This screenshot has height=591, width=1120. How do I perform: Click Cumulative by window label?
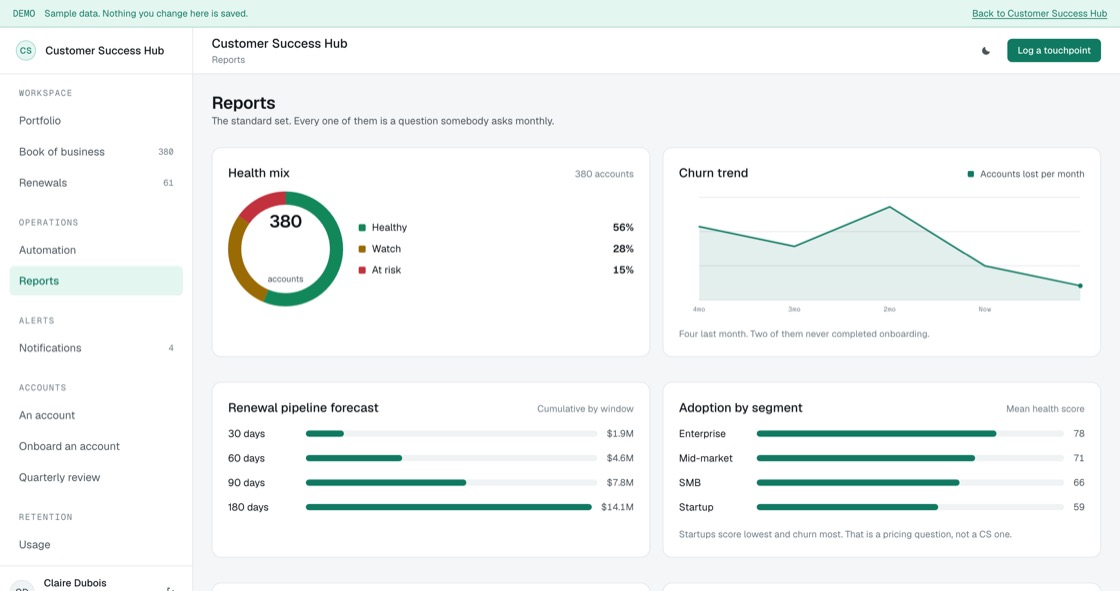coord(585,409)
